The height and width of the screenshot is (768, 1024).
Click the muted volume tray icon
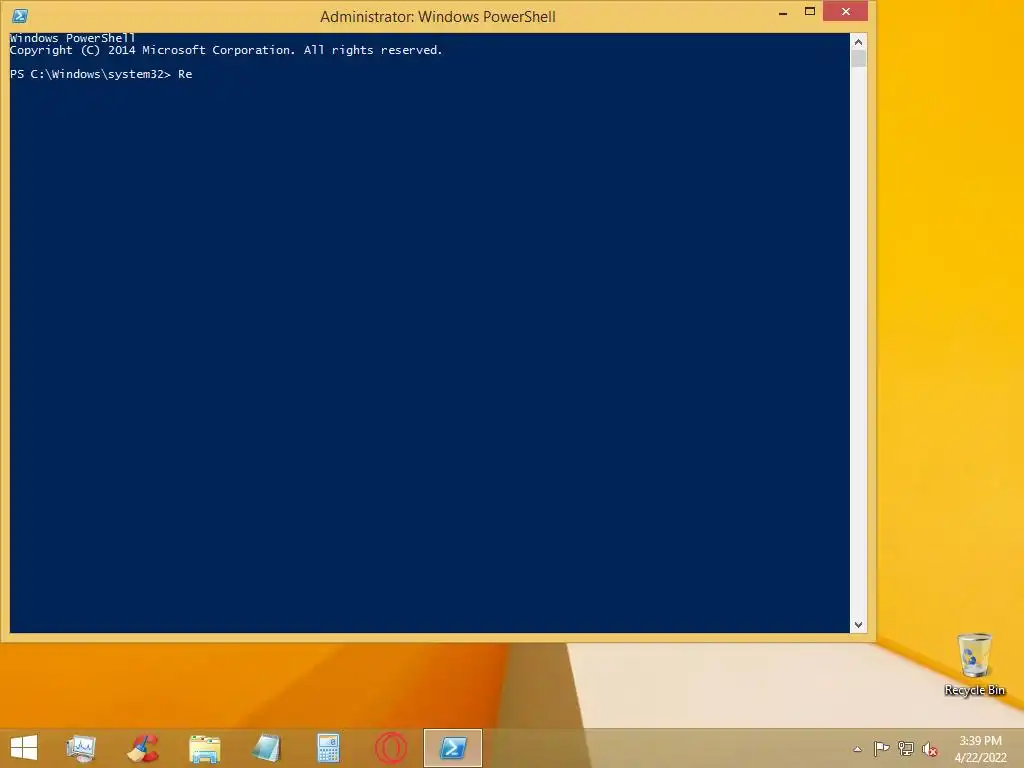tap(929, 749)
